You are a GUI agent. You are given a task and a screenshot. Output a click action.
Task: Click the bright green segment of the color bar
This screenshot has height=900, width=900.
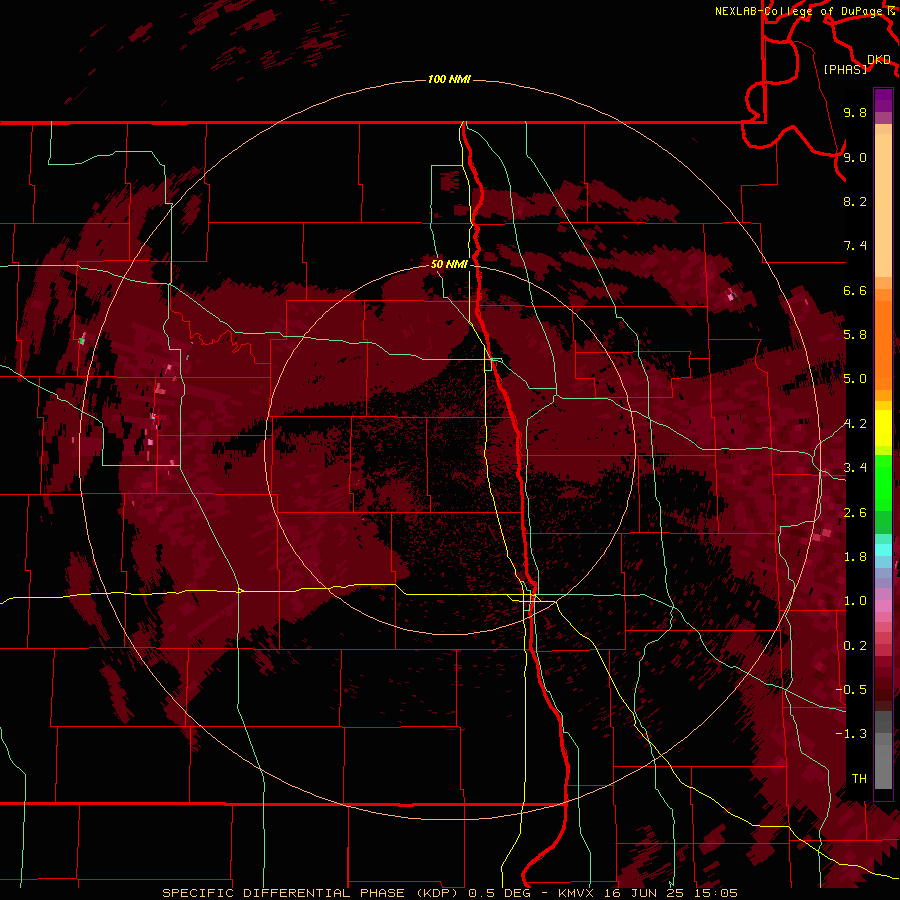[x=883, y=482]
